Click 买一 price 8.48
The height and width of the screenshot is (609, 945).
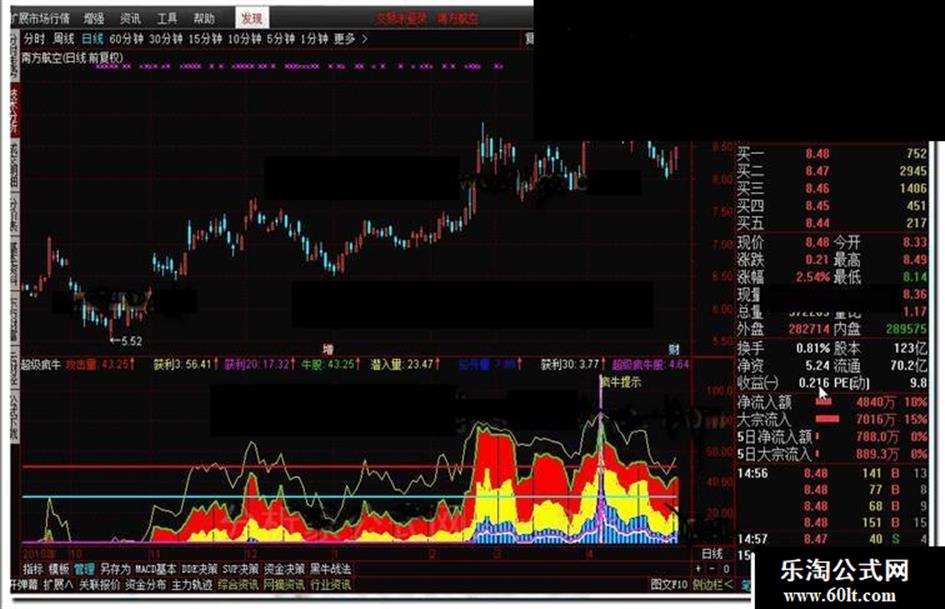[x=817, y=154]
